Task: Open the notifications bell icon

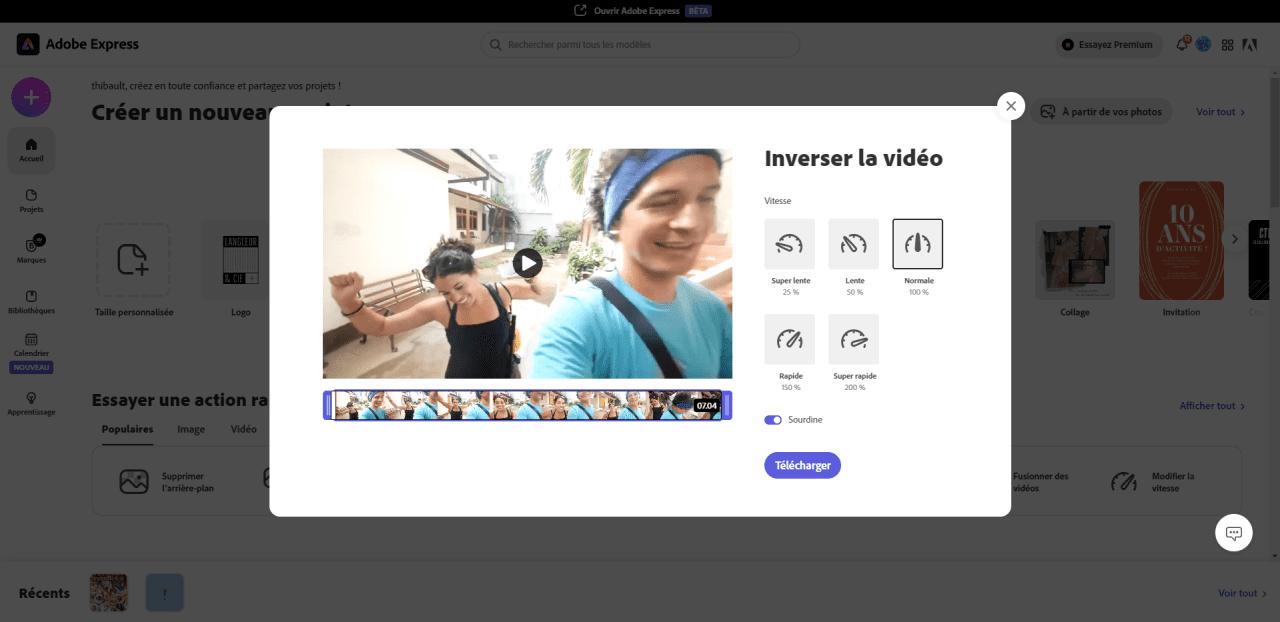Action: 1181,44
